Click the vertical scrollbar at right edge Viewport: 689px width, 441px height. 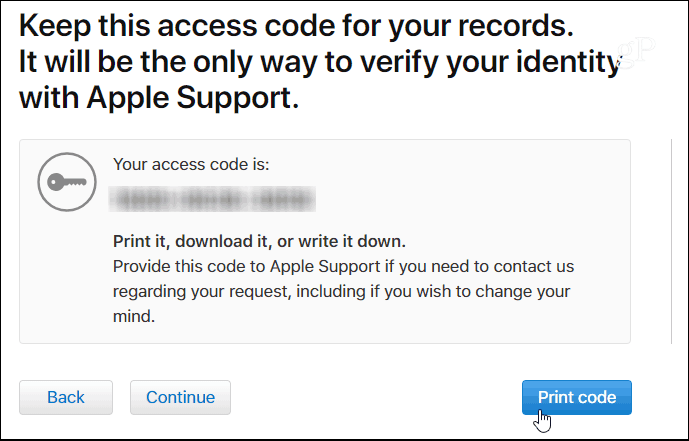point(671,241)
